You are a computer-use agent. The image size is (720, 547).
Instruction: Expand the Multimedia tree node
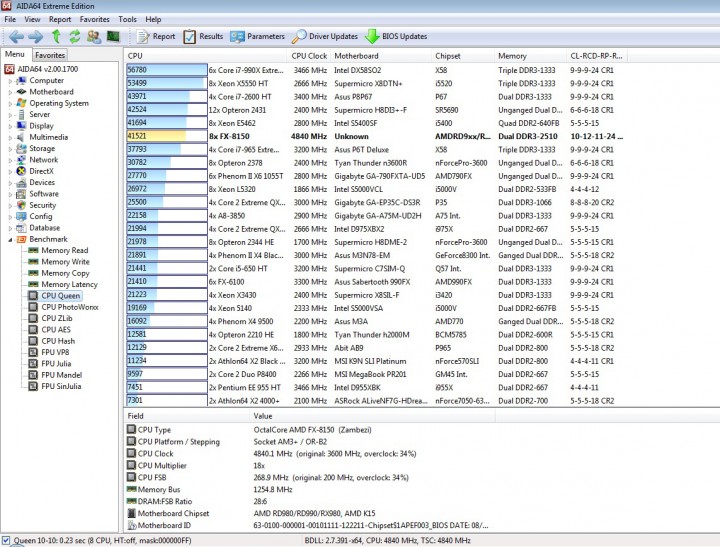point(10,137)
